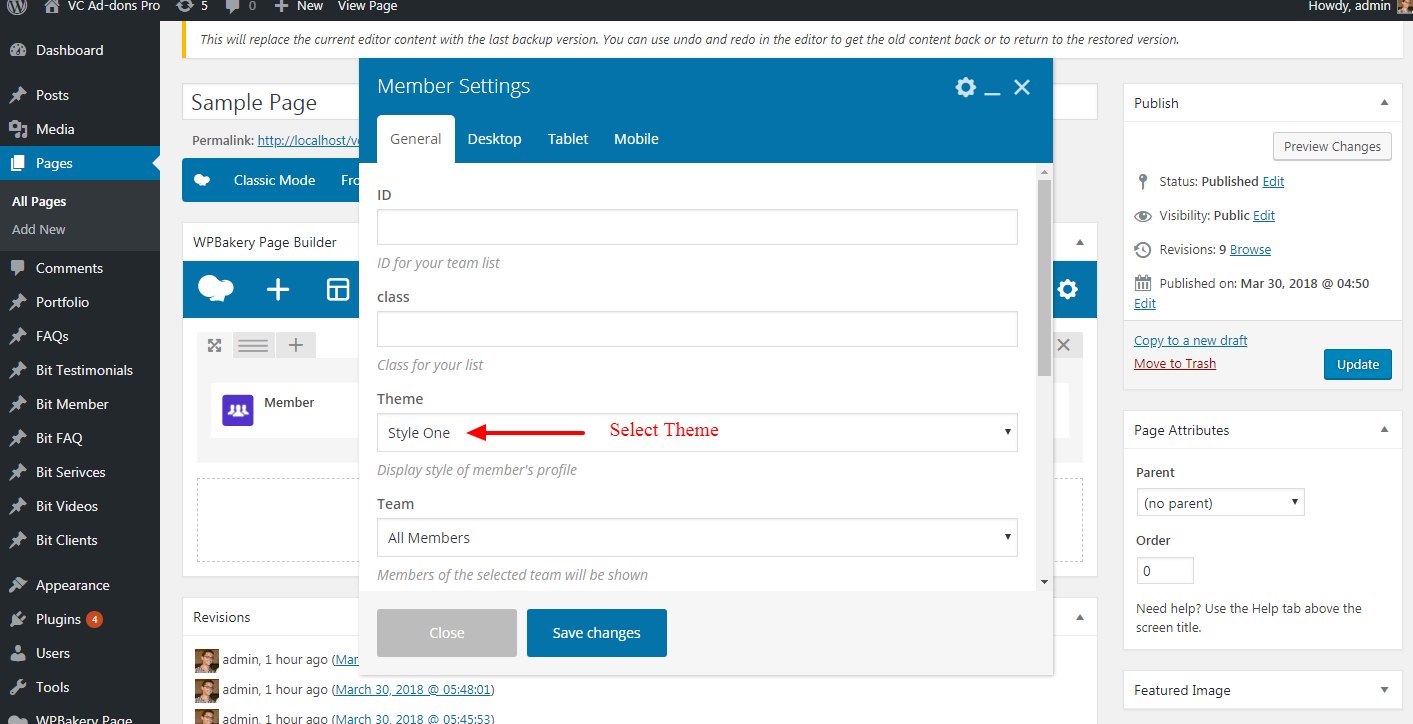Expand the Featured Image panel
The height and width of the screenshot is (724, 1413).
1384,690
